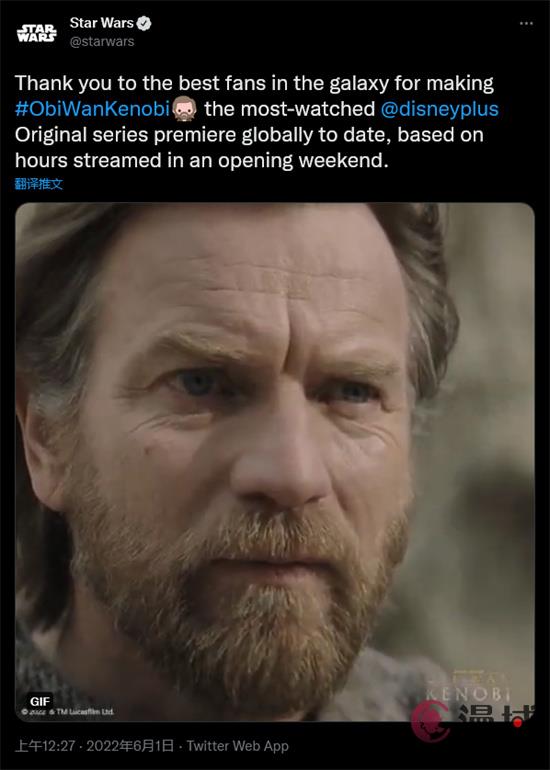
Task: Visit the @disneyplus mention link
Action: point(440,109)
